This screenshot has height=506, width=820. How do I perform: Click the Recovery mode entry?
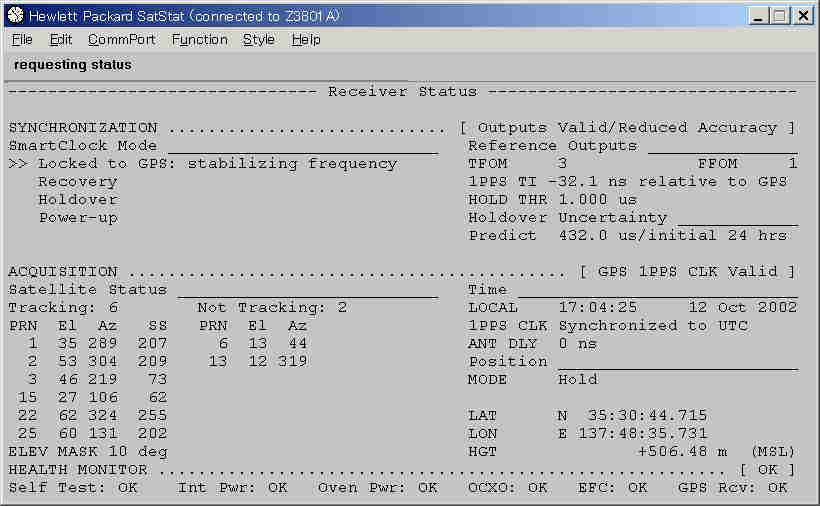77,182
